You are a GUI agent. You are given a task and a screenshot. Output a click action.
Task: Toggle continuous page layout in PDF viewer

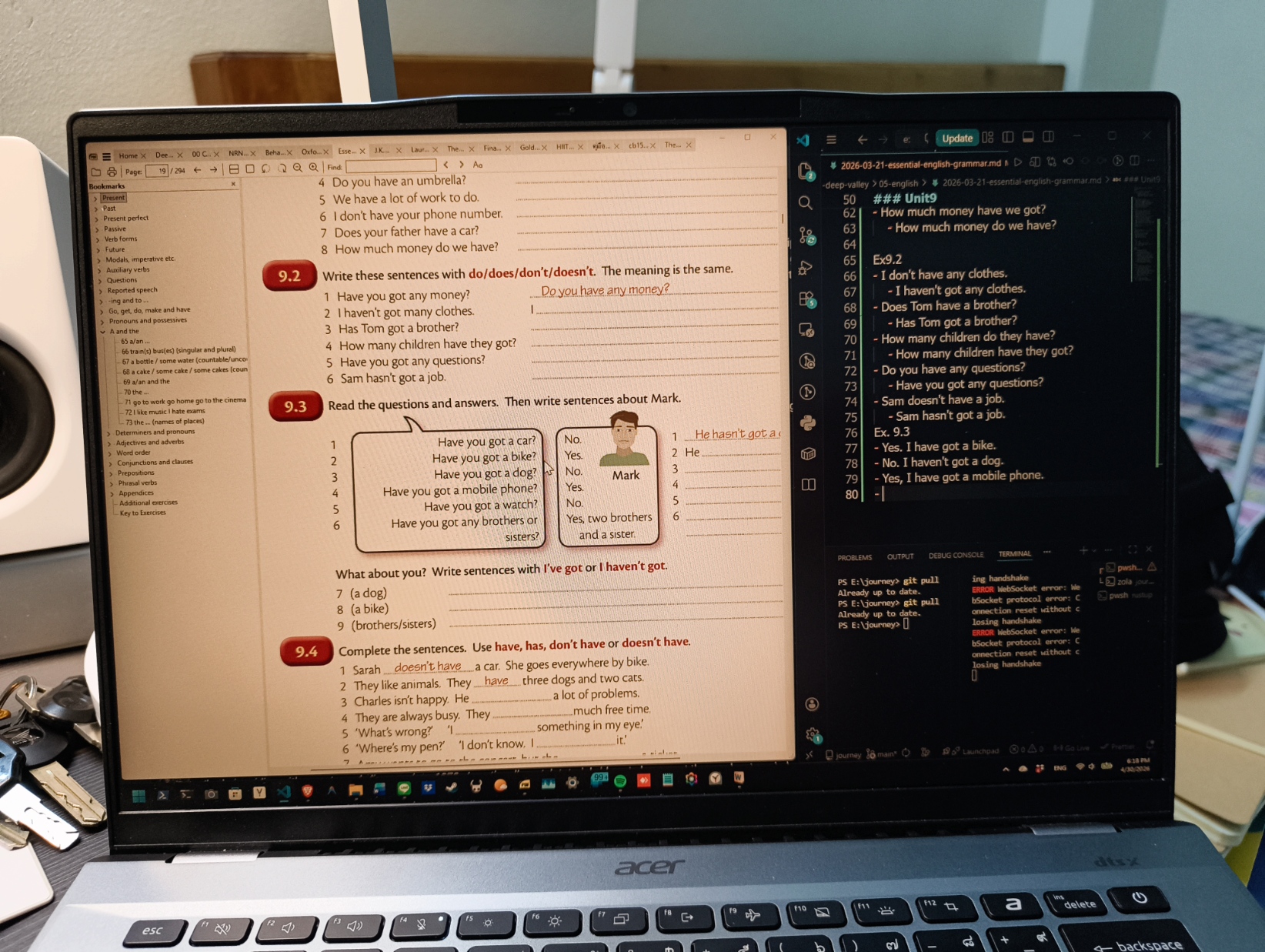[234, 169]
